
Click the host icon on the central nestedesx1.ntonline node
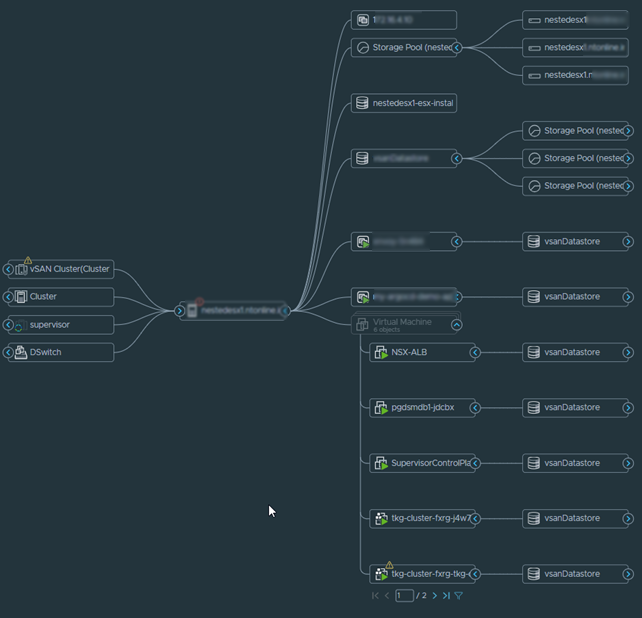(x=192, y=310)
